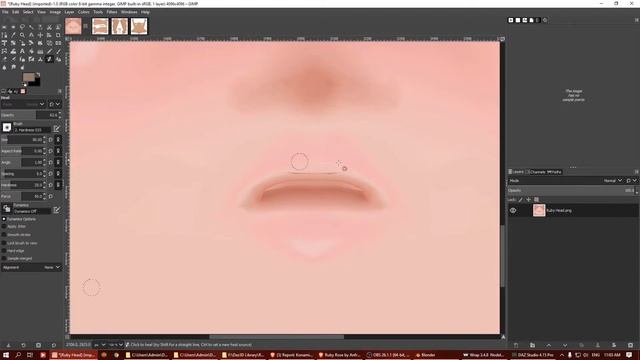Save tool preset icon under tool options

(8, 345)
